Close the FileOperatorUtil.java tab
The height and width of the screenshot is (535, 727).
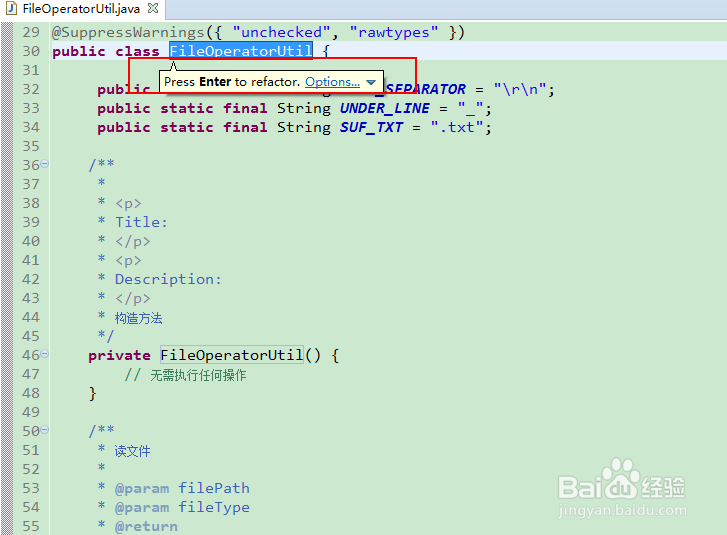(153, 8)
